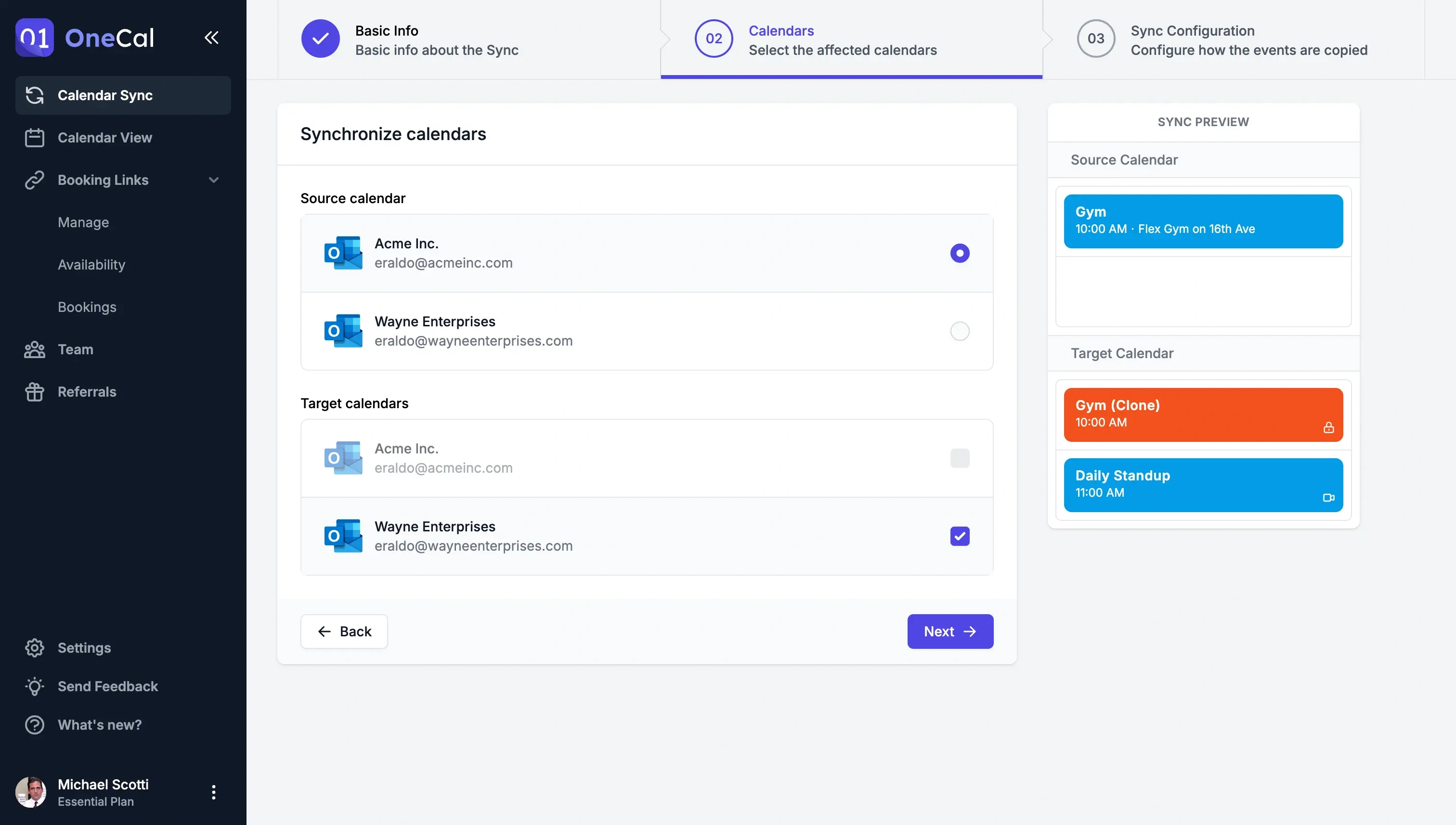Click the Referrals sidebar icon

(x=33, y=392)
